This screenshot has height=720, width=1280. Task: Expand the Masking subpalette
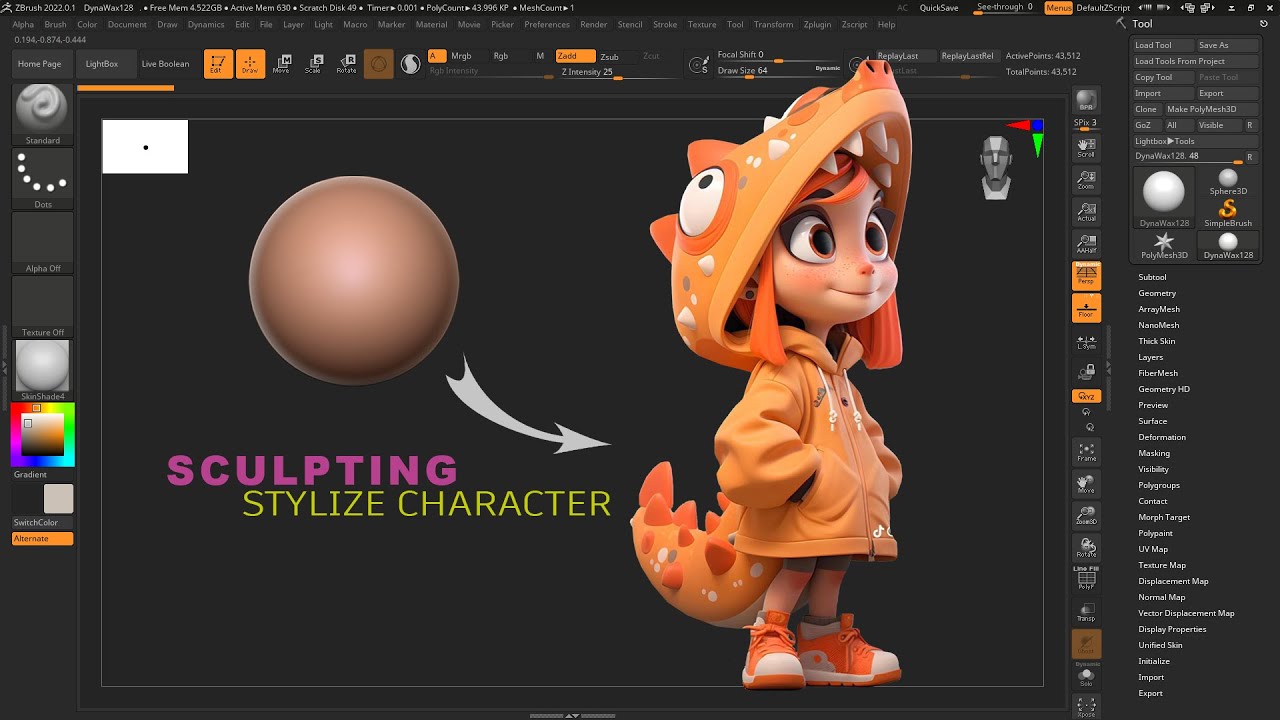[x=1154, y=453]
